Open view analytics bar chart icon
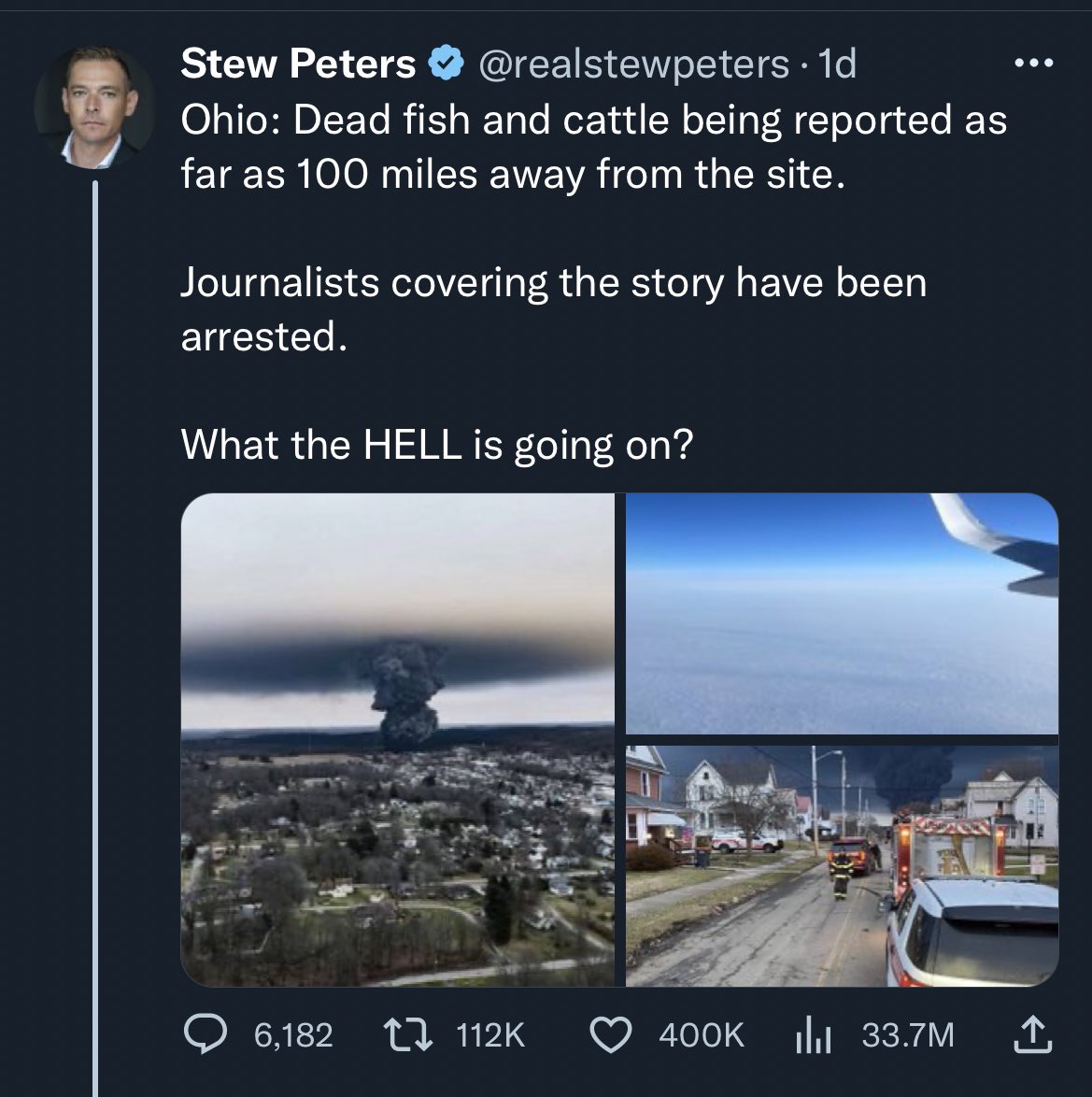 coord(813,1036)
